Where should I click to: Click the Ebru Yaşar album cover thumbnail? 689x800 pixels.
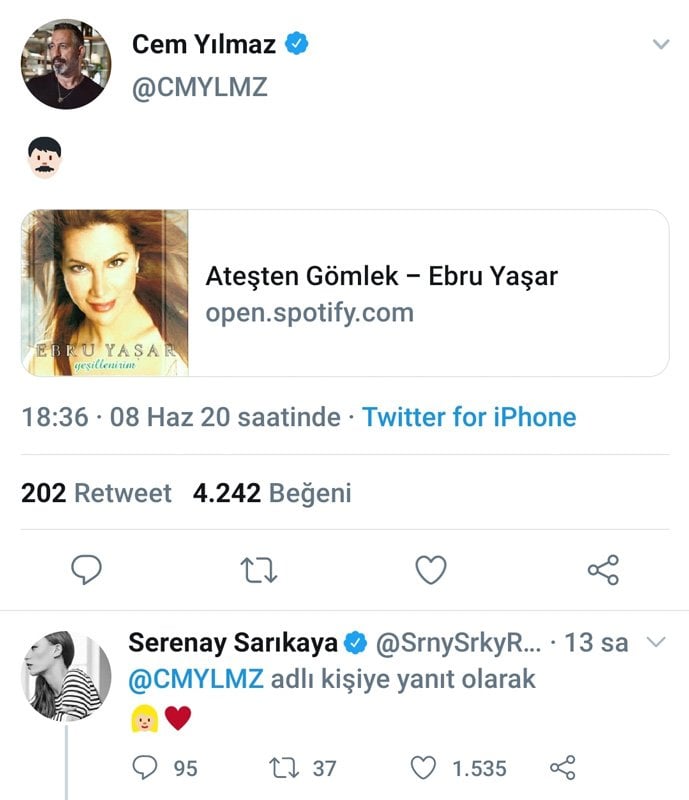point(105,293)
